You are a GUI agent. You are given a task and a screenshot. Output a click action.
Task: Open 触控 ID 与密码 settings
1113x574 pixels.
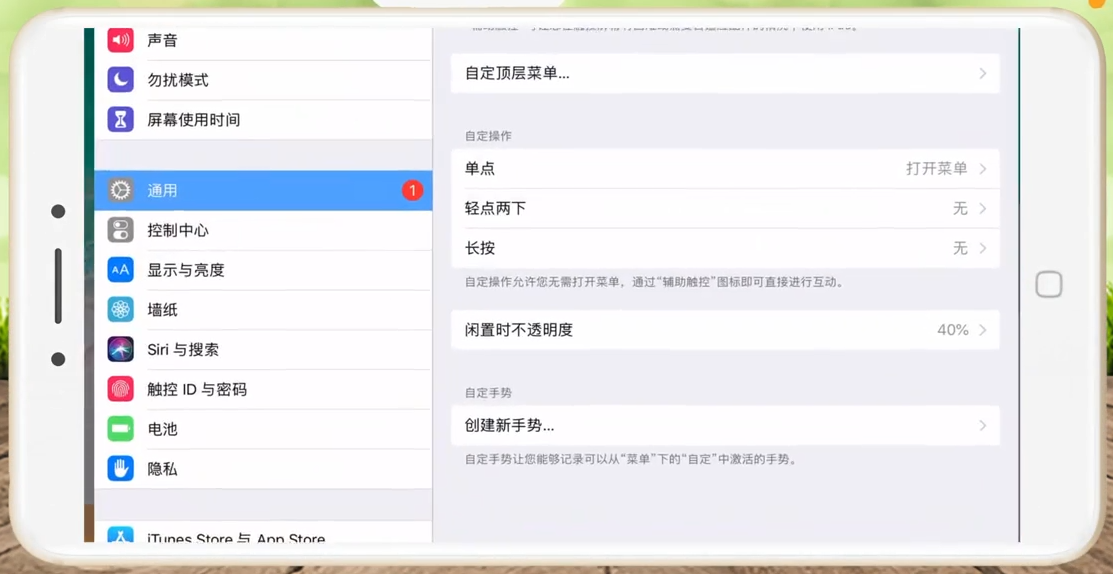263,389
